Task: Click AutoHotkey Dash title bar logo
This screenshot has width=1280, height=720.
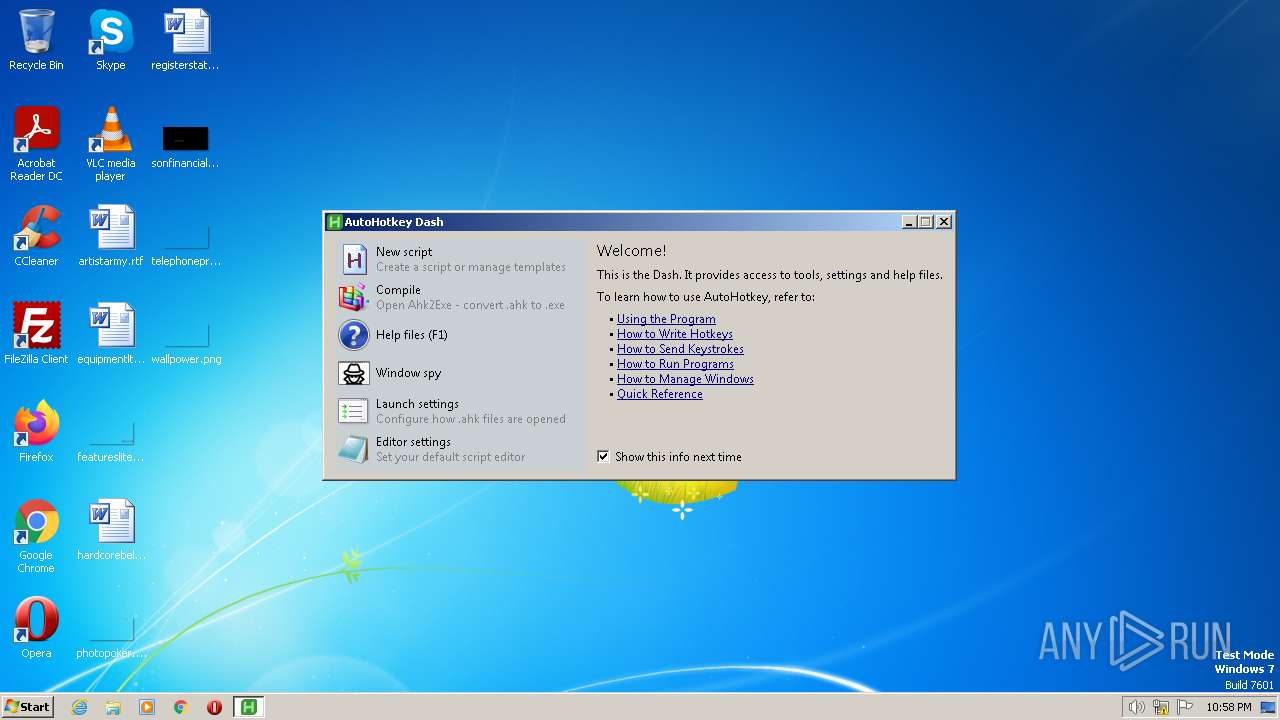Action: 335,222
